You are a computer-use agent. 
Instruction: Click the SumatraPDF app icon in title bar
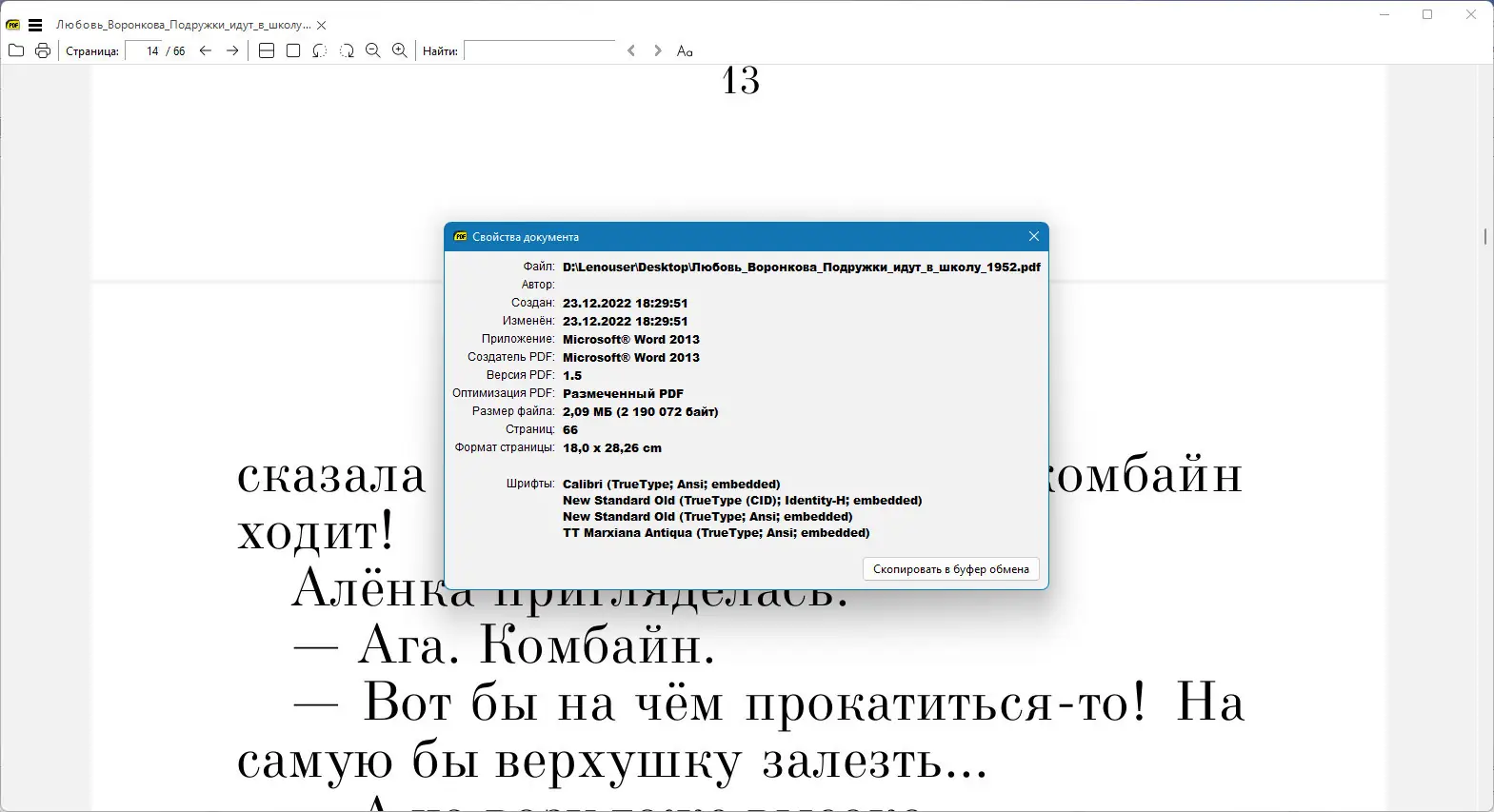pyautogui.click(x=13, y=25)
